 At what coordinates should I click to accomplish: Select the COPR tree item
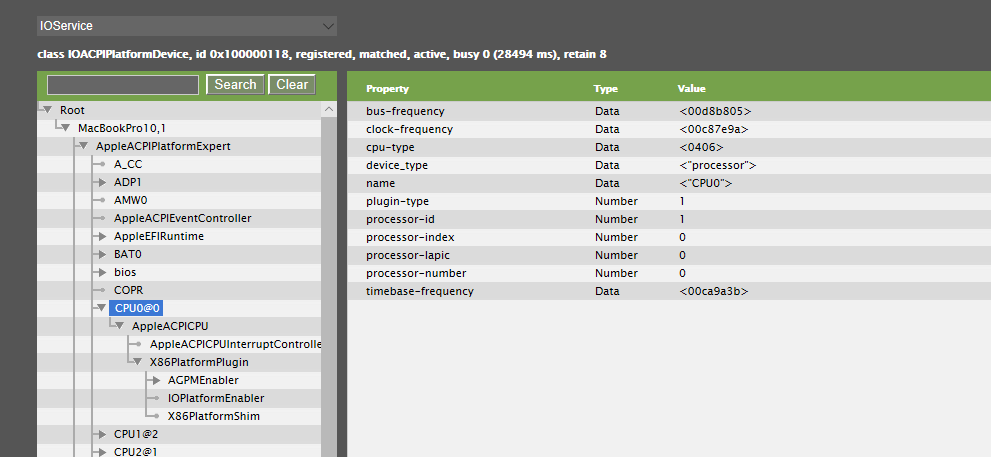[128, 290]
